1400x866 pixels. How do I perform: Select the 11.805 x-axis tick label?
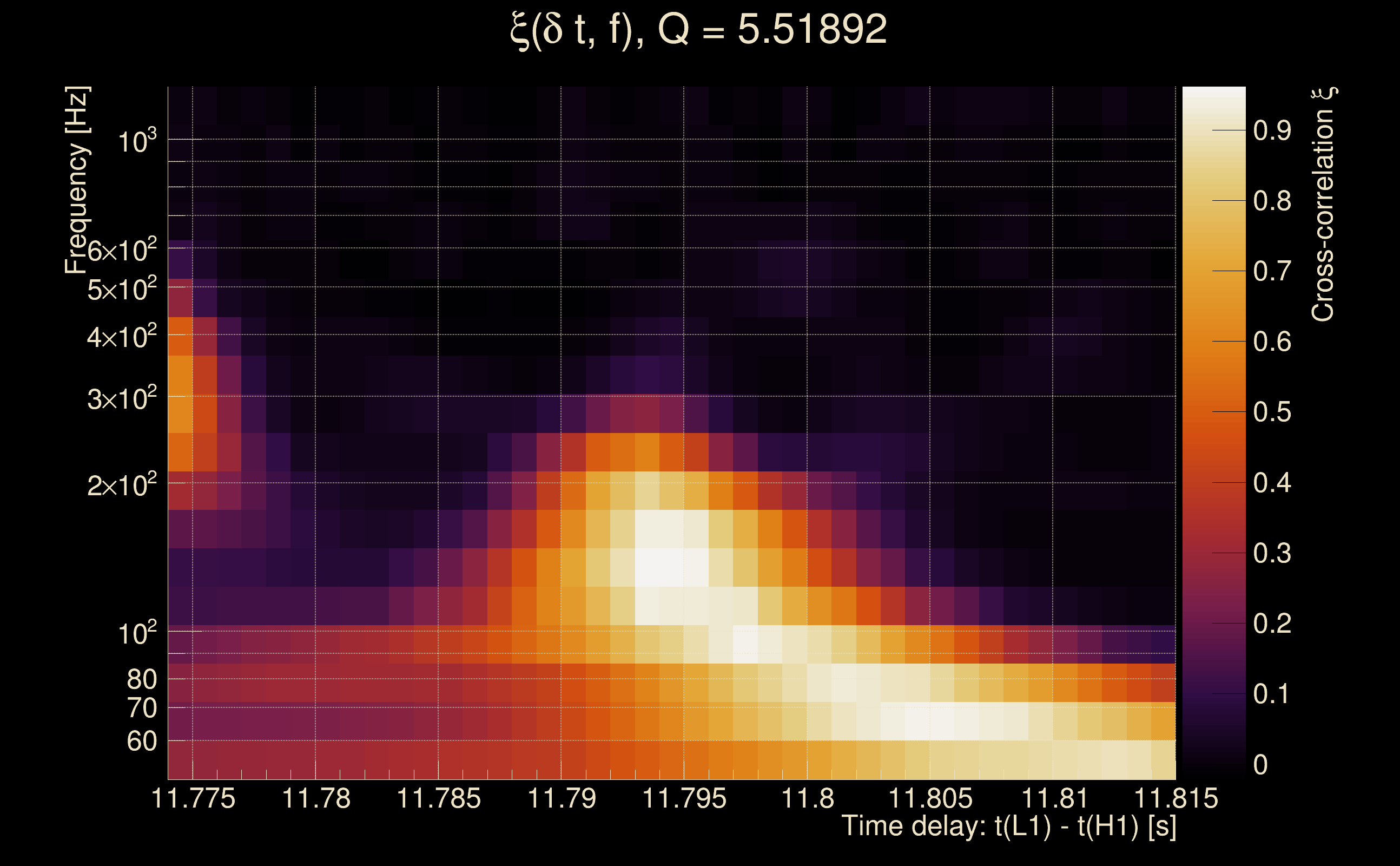929,798
